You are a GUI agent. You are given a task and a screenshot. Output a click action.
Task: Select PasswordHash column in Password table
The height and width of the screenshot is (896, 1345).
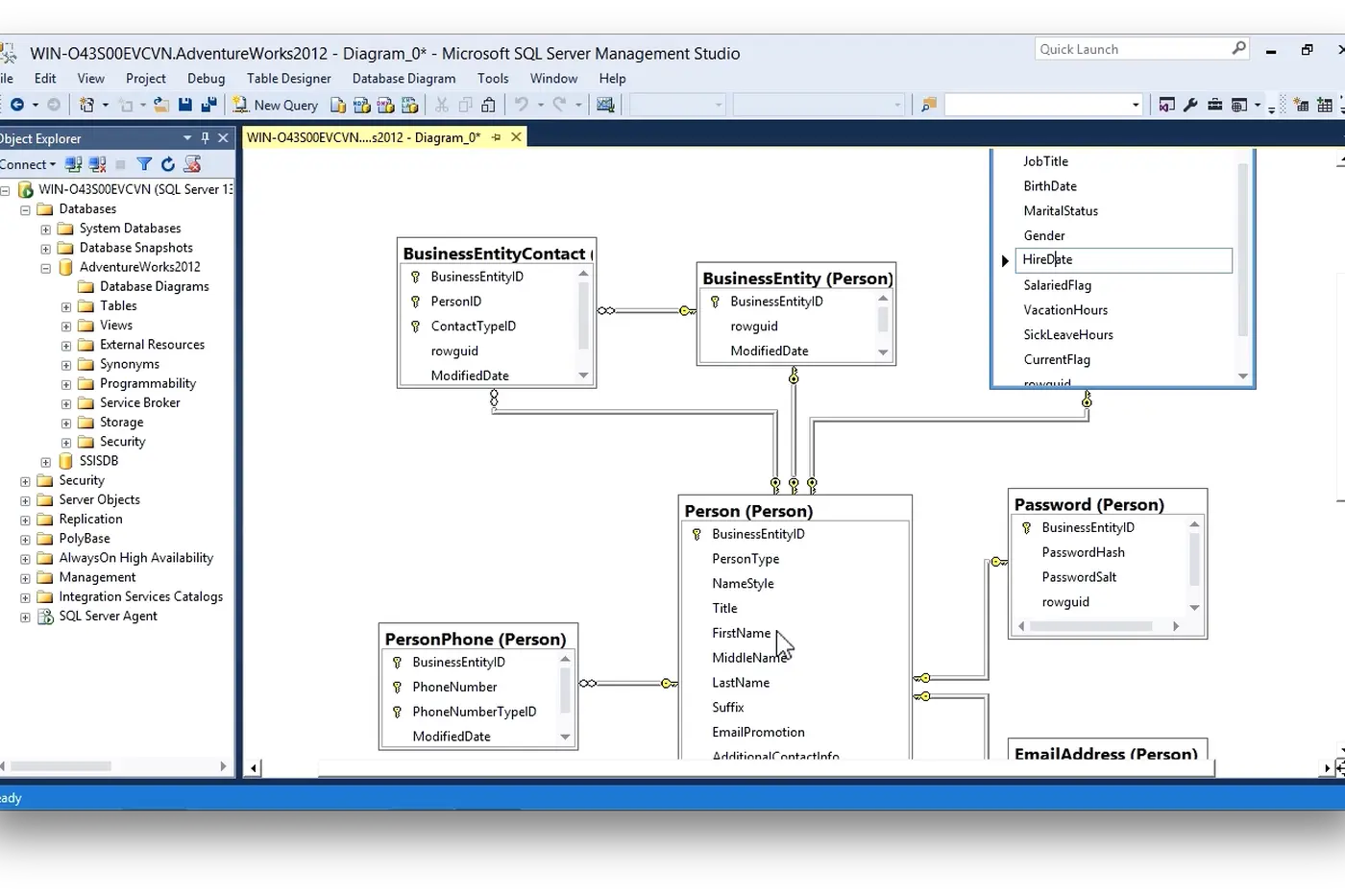[1083, 552]
